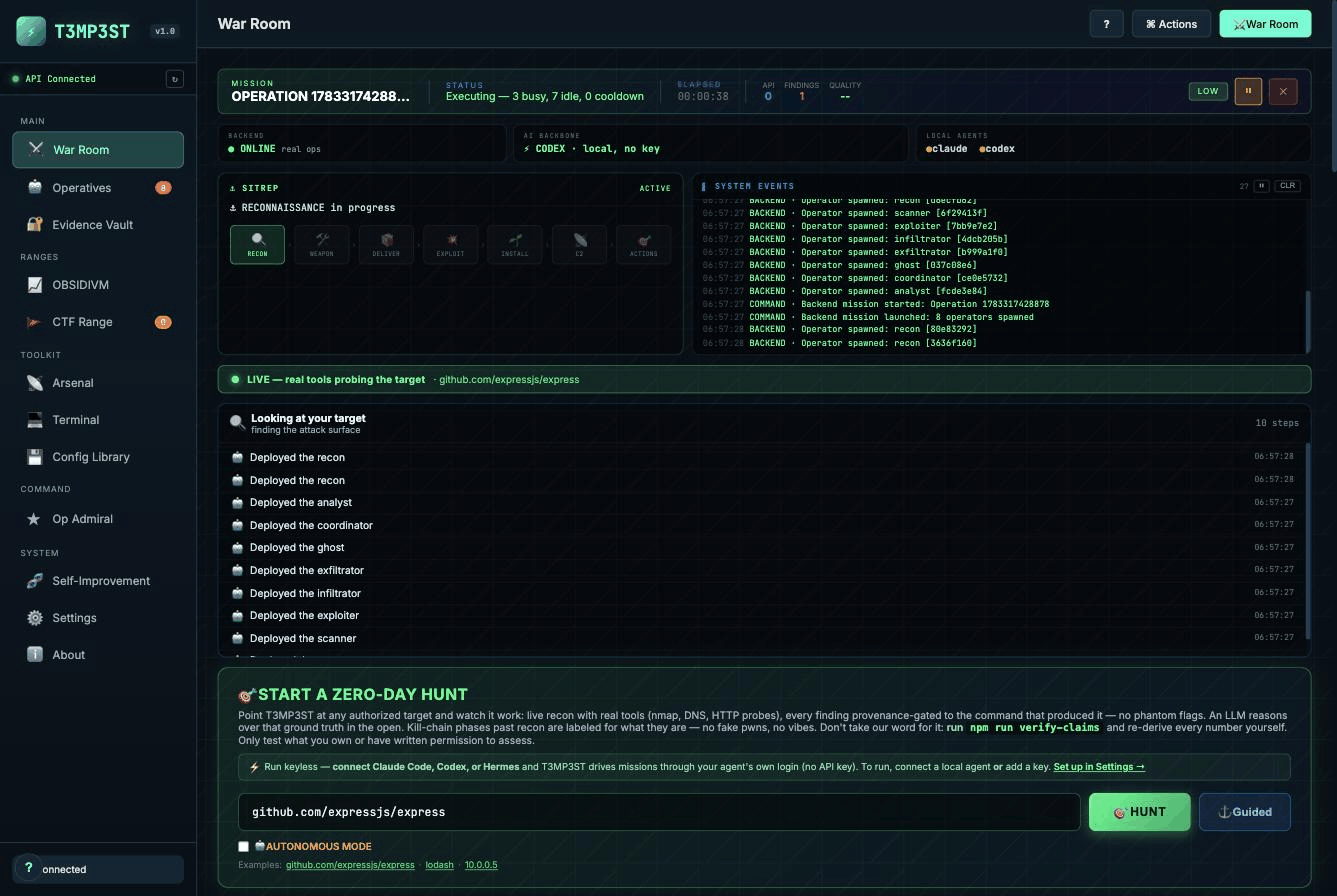The image size is (1337, 896).
Task: Click the ONLINE real ops backend status
Action: 275,149
